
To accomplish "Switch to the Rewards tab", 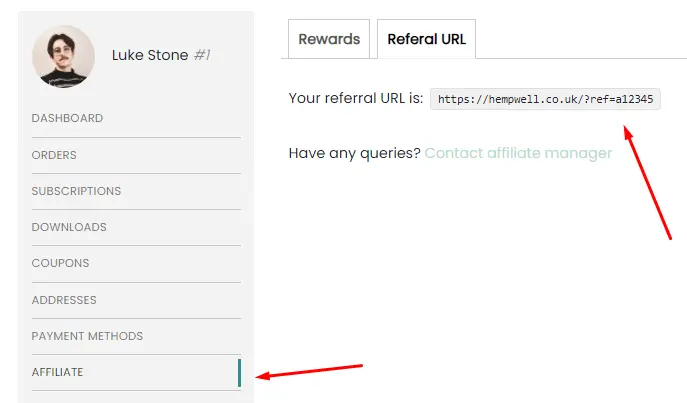I will [x=329, y=39].
